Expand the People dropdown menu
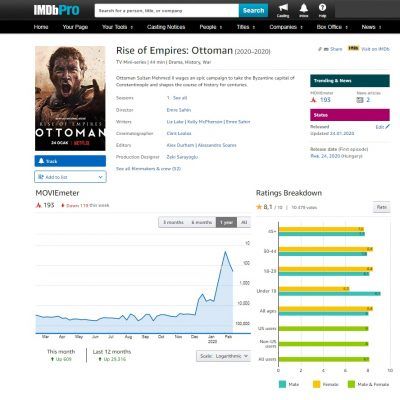400x400 pixels. pos(211,27)
